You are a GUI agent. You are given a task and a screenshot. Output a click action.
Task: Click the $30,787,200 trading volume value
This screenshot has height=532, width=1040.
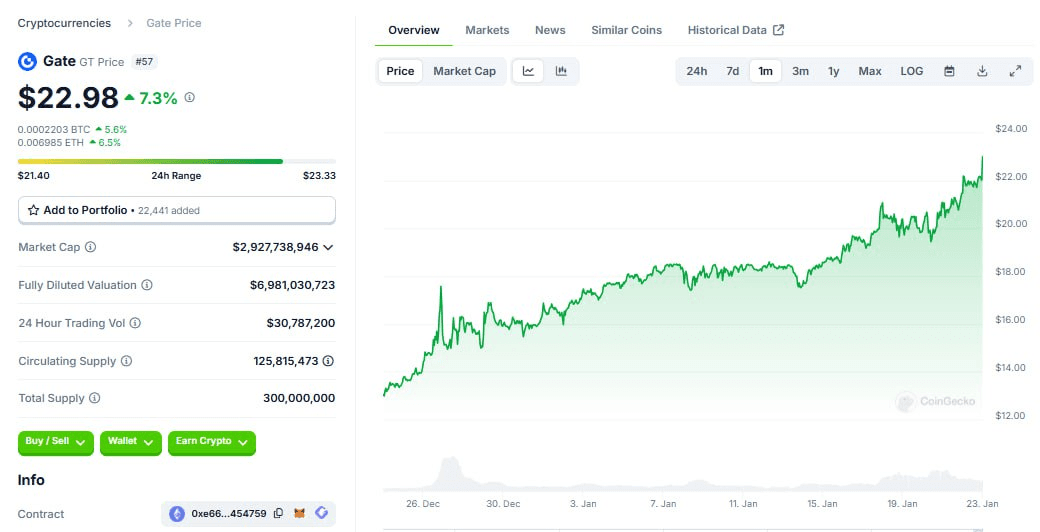[300, 323]
